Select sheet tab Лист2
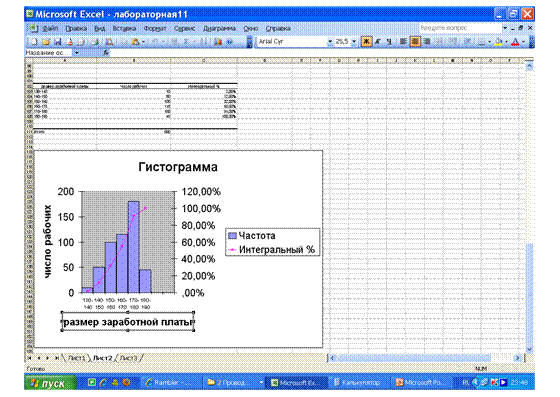The height and width of the screenshot is (397, 560). click(102, 358)
